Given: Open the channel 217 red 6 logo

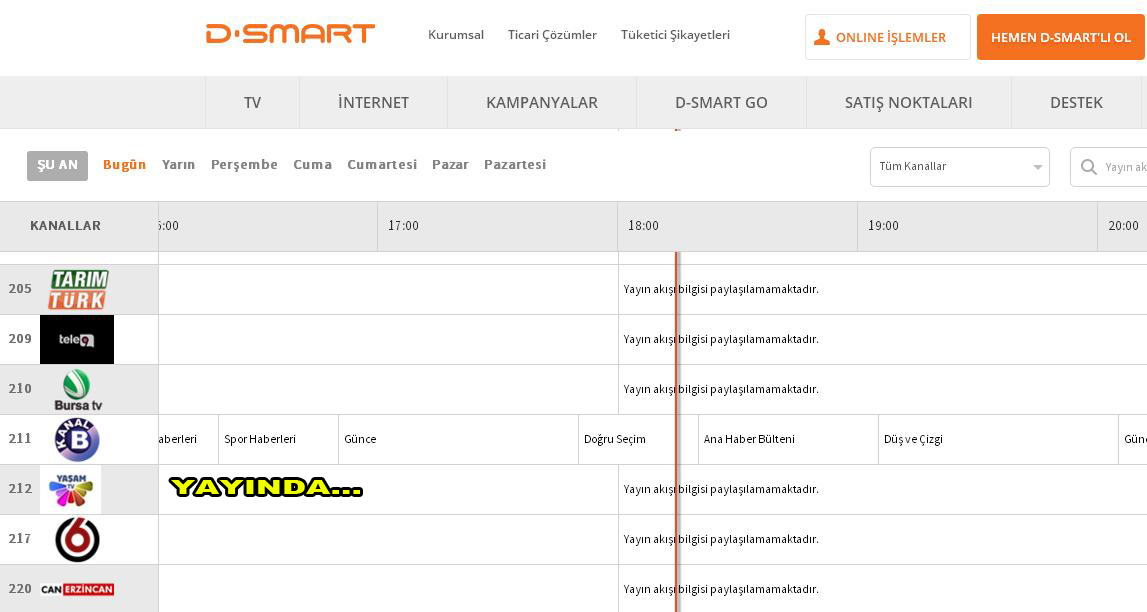Looking at the screenshot, I should pyautogui.click(x=78, y=540).
